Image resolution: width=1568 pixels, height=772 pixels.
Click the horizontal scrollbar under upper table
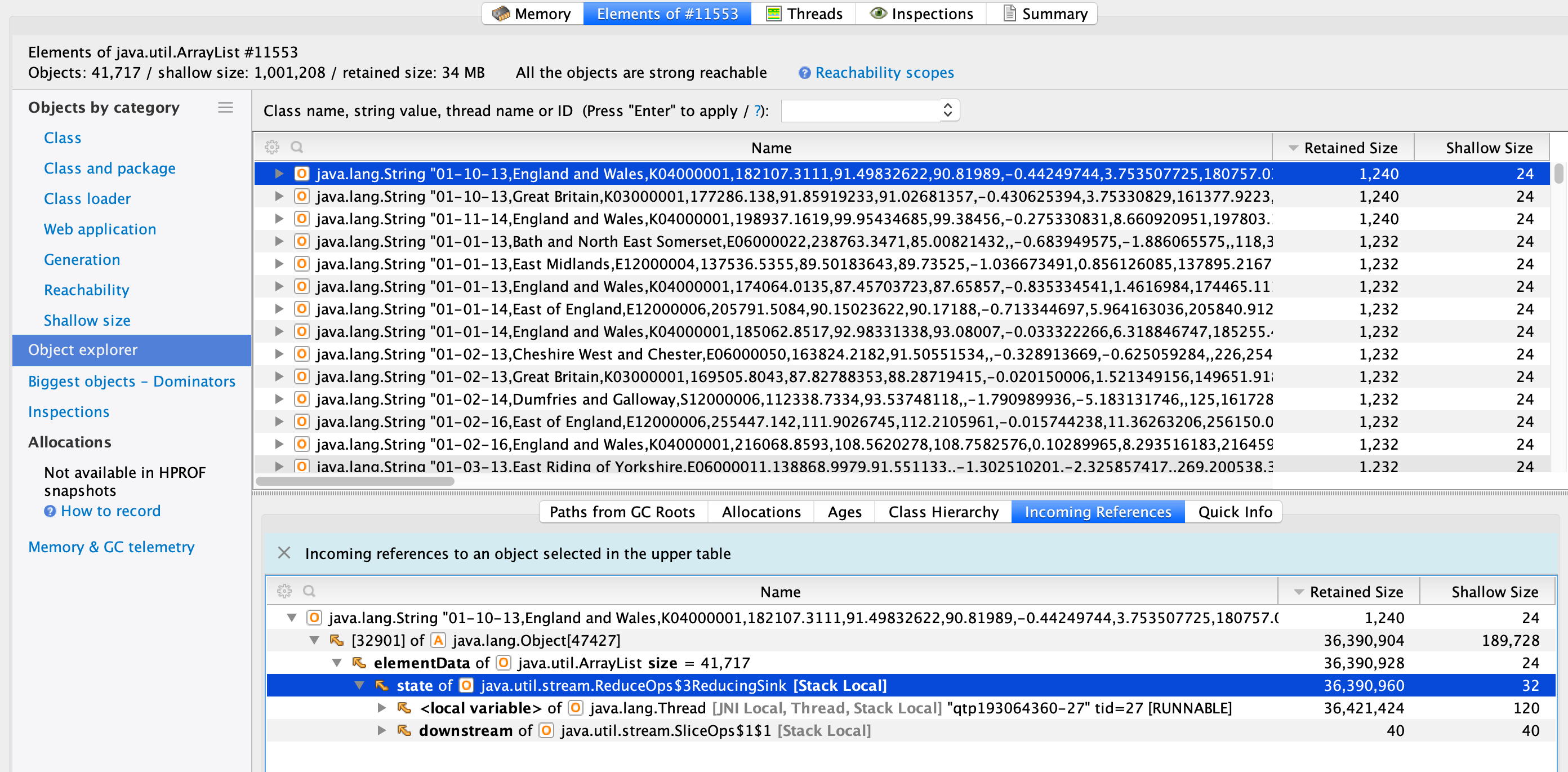click(x=355, y=481)
